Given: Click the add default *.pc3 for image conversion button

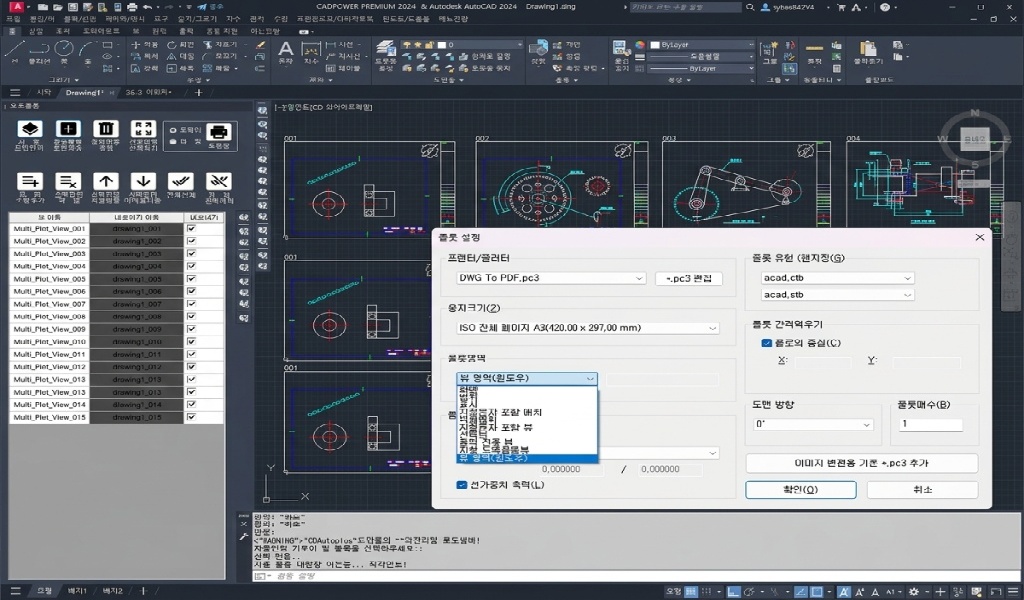Looking at the screenshot, I should [x=861, y=463].
